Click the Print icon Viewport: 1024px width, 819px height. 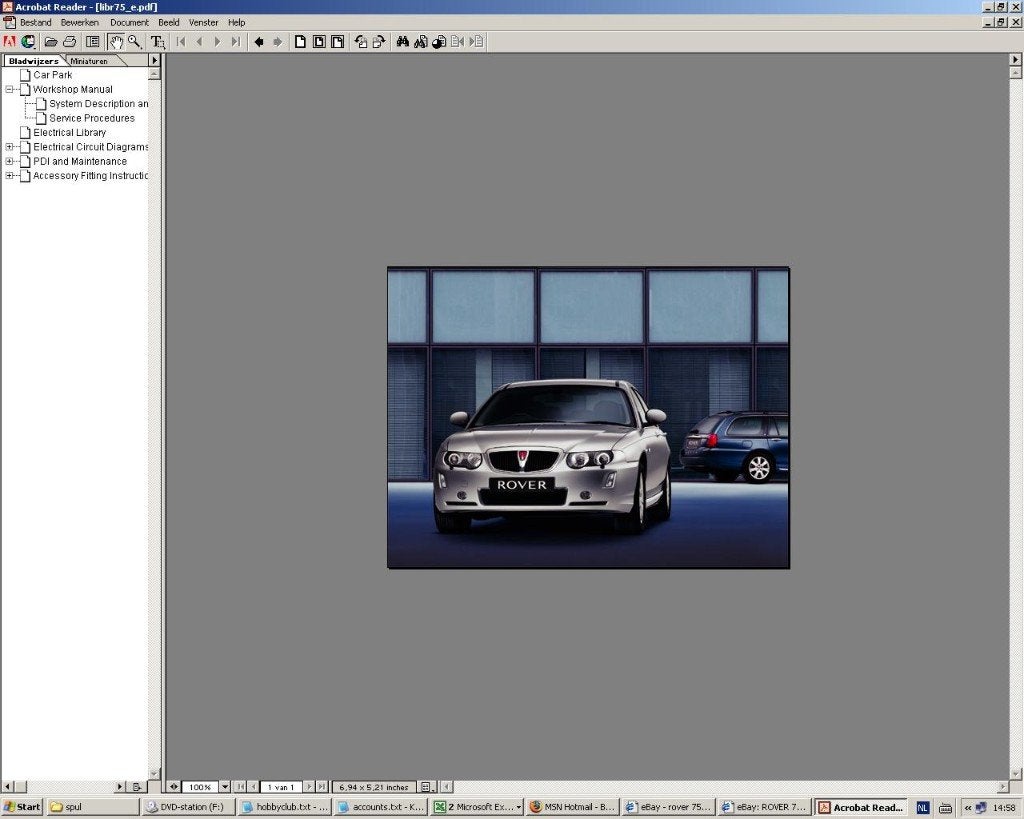click(69, 42)
